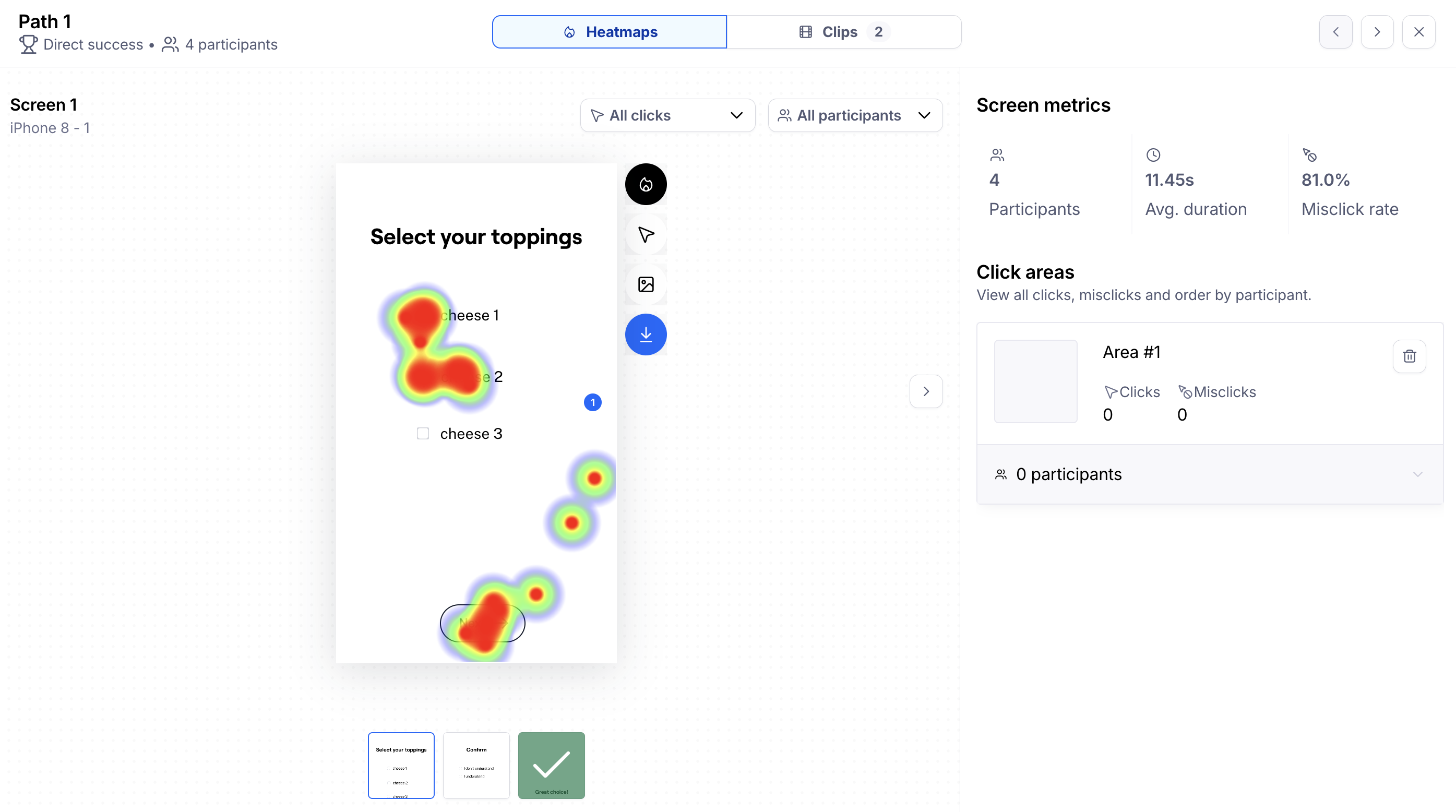Click the blue click area marker 1

pos(592,402)
